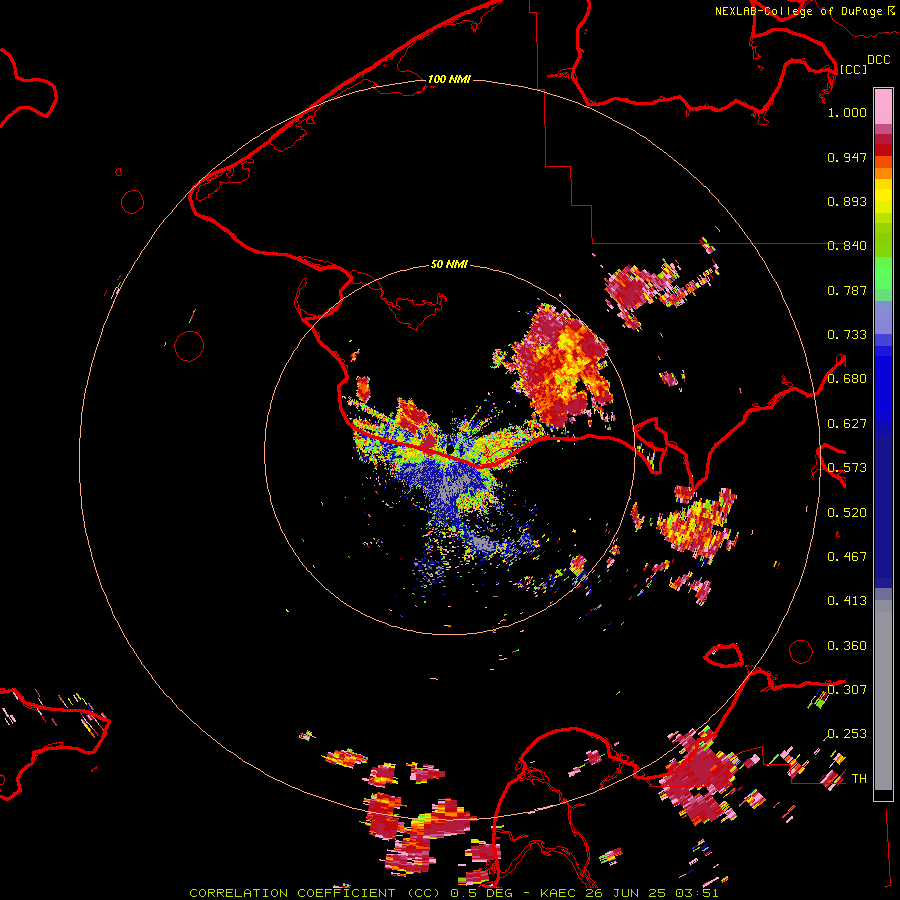
Task: Click the 50 NMI range ring label
Action: pos(449,264)
